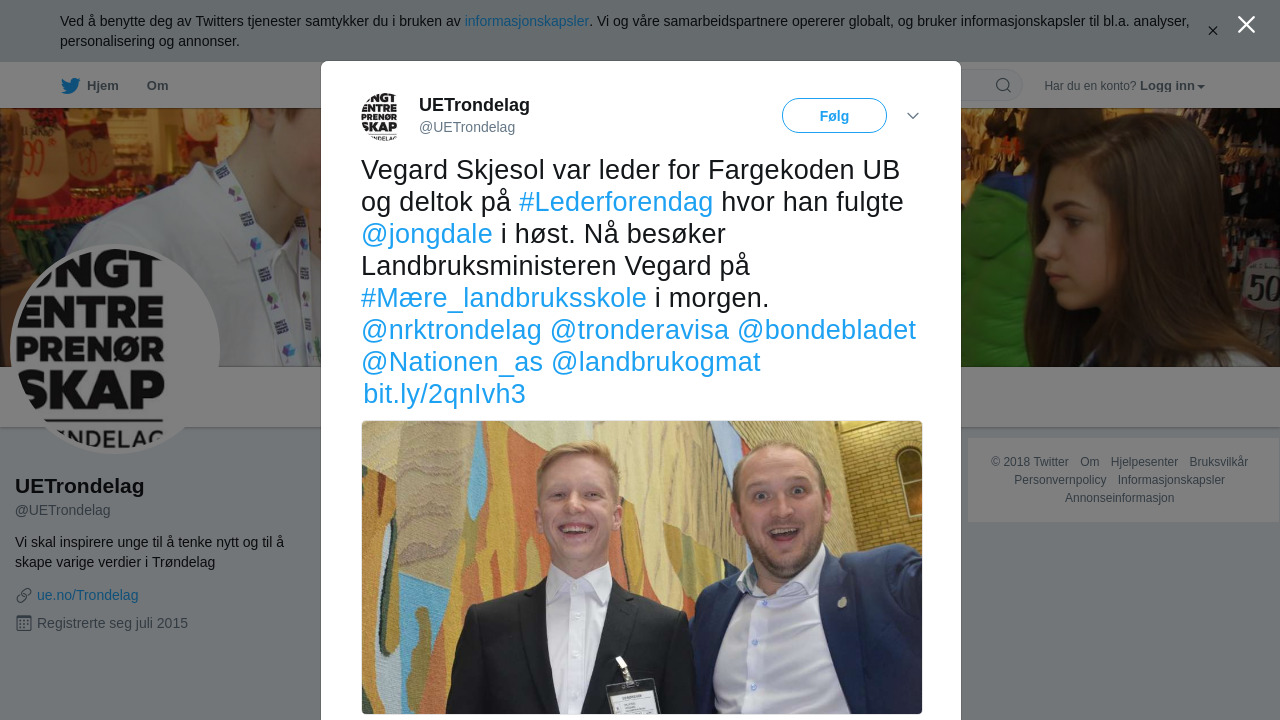Image resolution: width=1280 pixels, height=720 pixels.
Task: Close the tweet overlay with large X
Action: (x=1246, y=24)
